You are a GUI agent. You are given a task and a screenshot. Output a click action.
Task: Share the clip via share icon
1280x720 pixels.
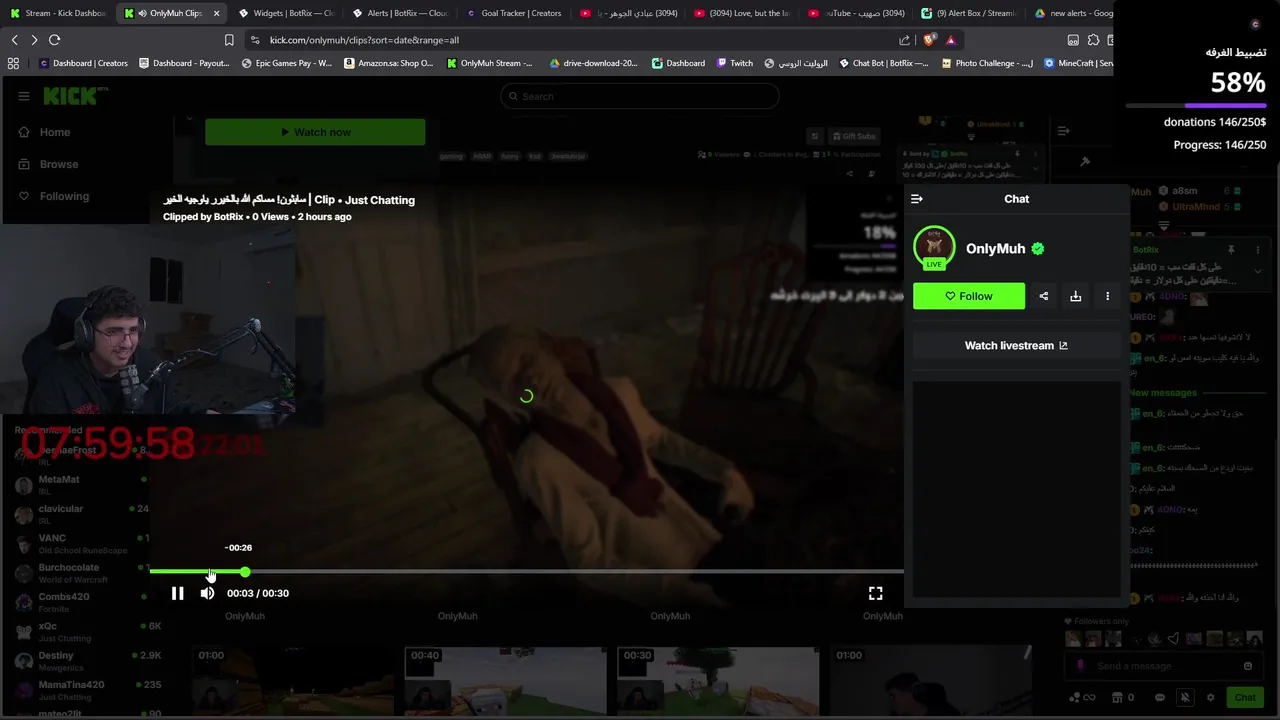pyautogui.click(x=1044, y=296)
